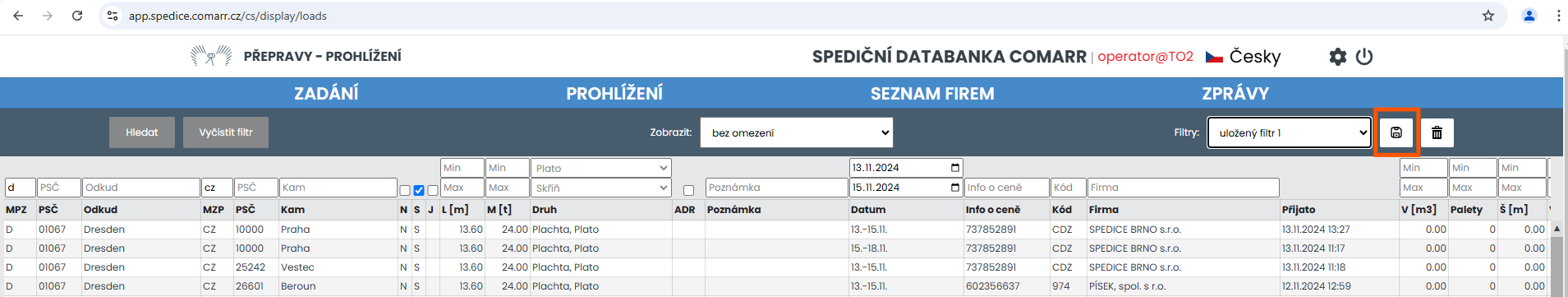The width and height of the screenshot is (1568, 297).
Task: Click the save filter floppy disk icon
Action: tap(1396, 132)
